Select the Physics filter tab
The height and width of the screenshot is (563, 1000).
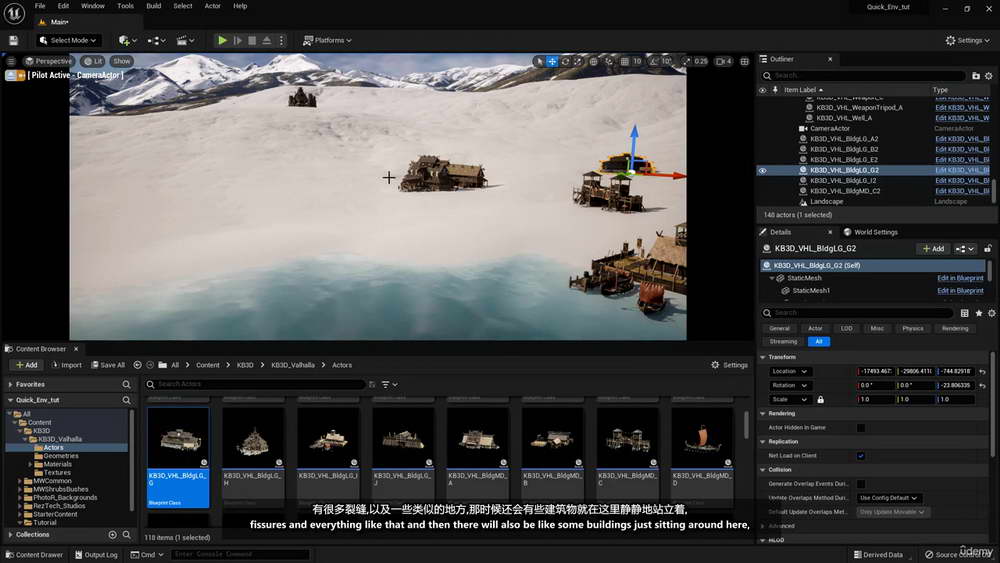913,328
